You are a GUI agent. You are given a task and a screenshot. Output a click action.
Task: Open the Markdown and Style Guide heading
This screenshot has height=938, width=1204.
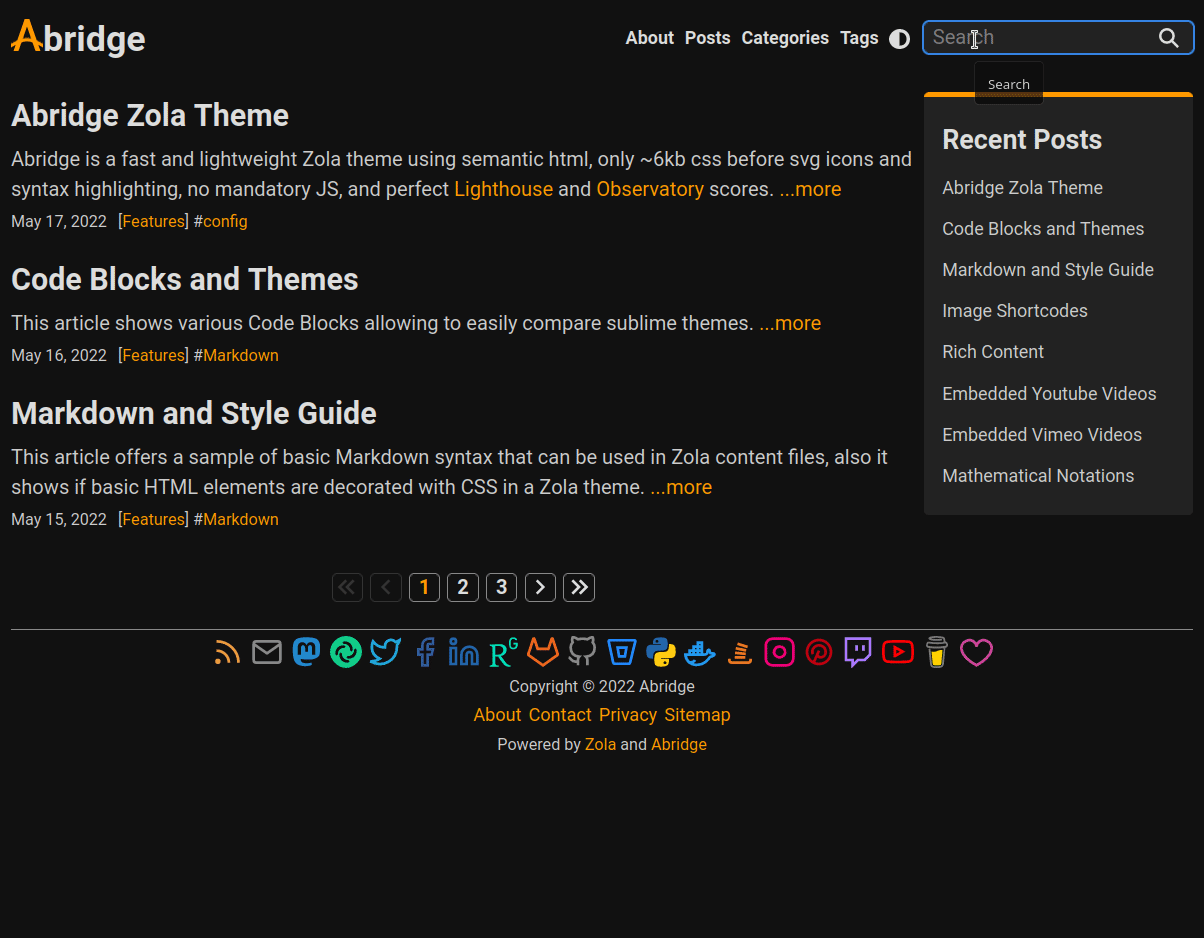[x=194, y=413]
